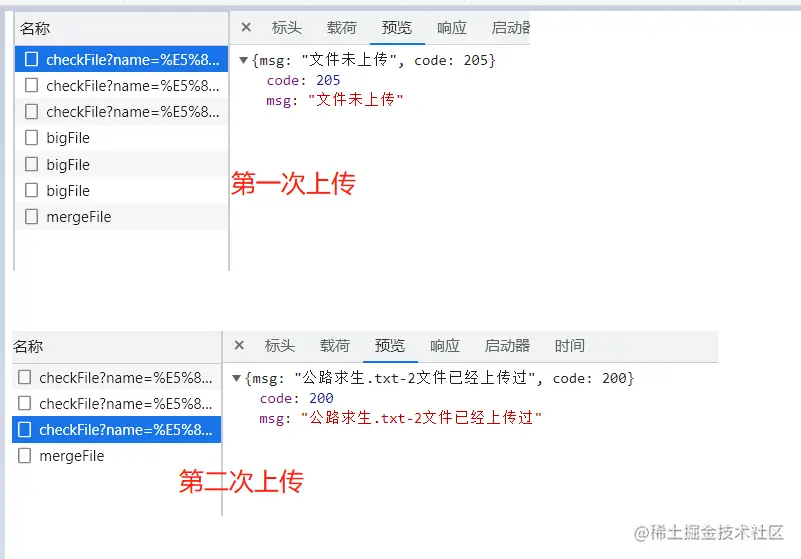The height and width of the screenshot is (559, 801).
Task: Tick checkbox of second checkFile row, first-upload panel
Action: (x=32, y=85)
